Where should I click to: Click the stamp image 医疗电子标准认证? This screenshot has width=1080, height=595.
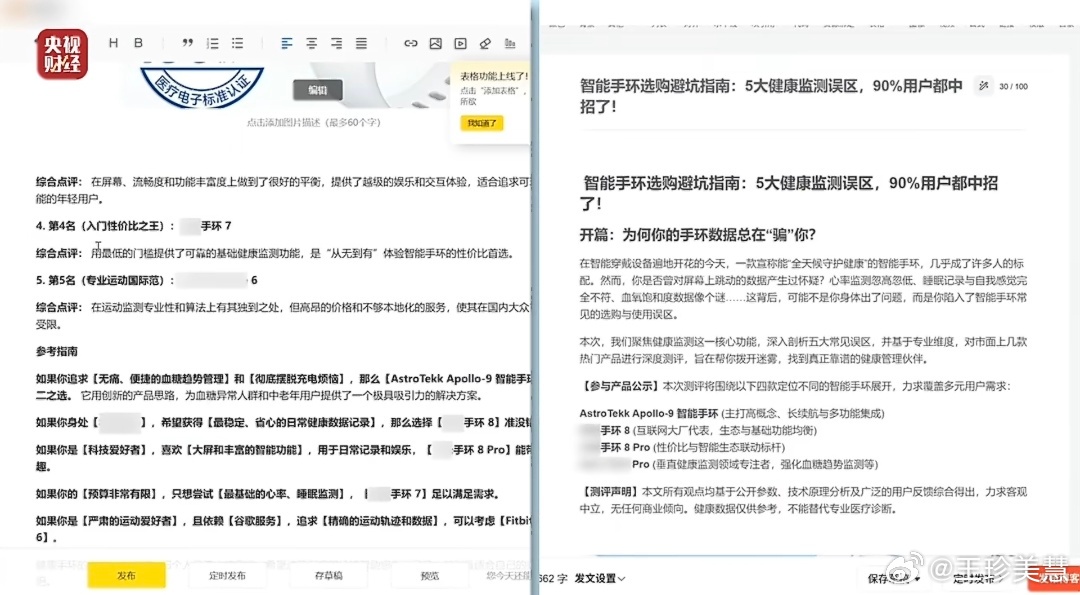(x=202, y=84)
